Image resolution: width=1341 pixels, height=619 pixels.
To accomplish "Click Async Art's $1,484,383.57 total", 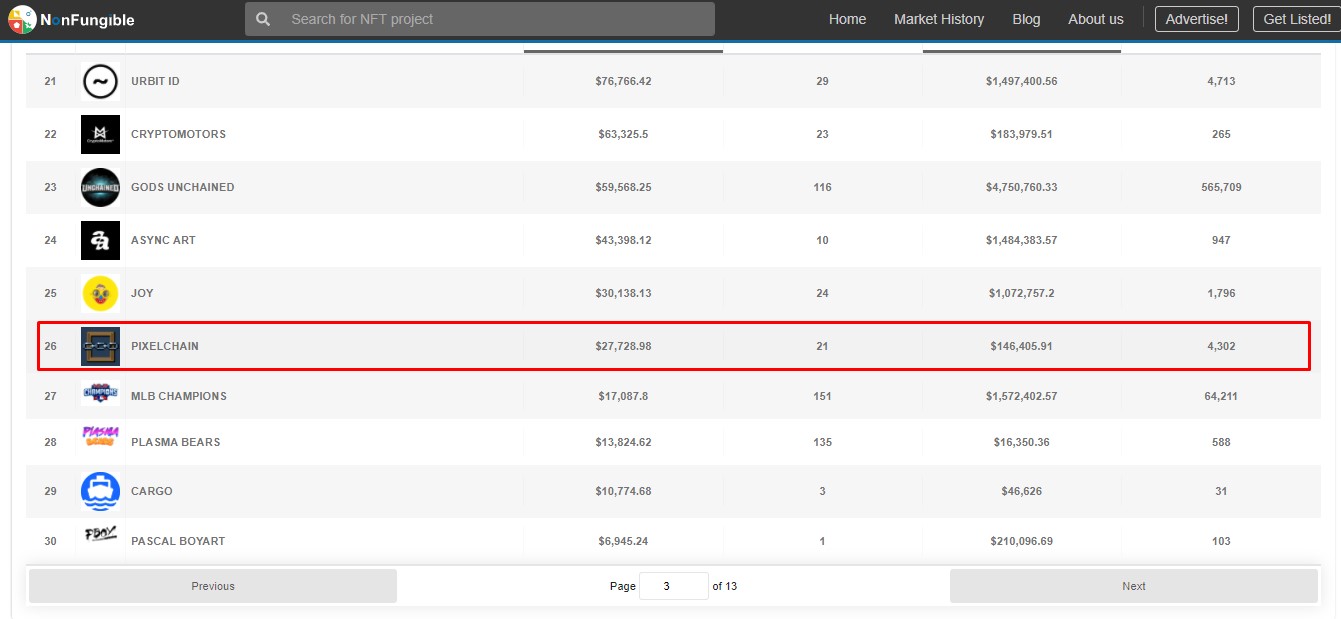I will tap(1021, 240).
